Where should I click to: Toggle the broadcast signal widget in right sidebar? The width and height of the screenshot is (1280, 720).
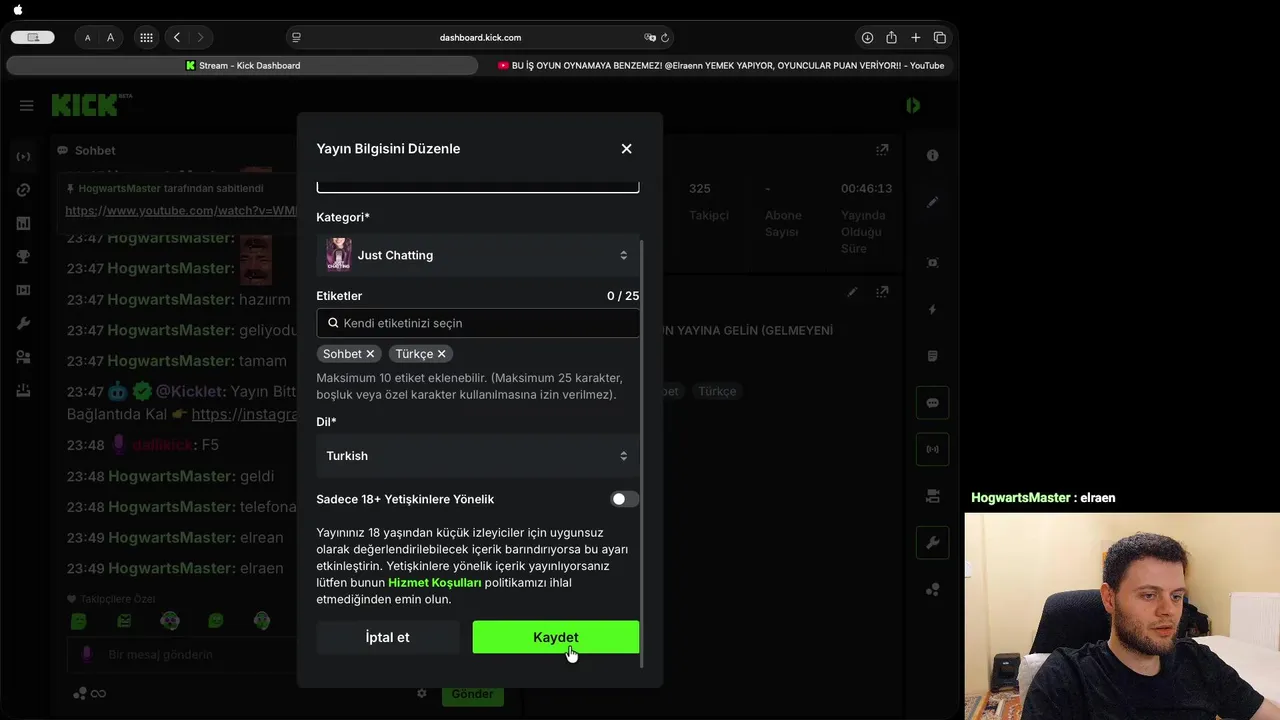pyautogui.click(x=932, y=449)
